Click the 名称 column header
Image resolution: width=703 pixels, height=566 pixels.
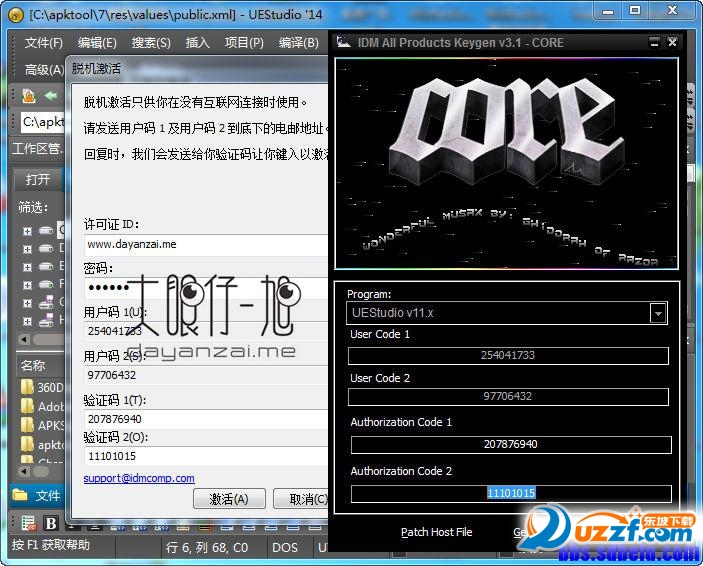coord(40,365)
